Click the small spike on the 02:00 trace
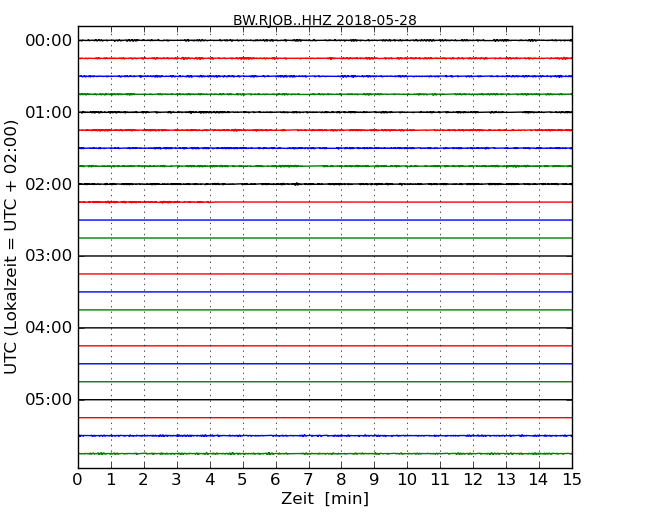Viewport: 650px width, 520px height. pos(296,184)
